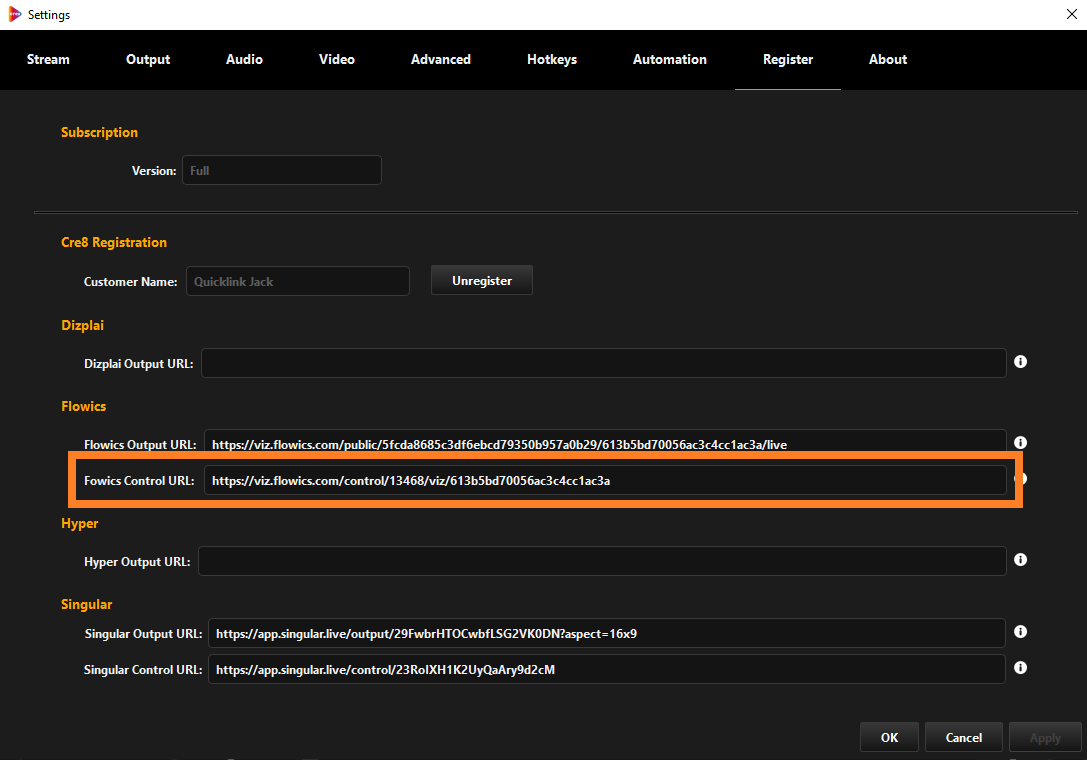Click the 'Flowics Output URL:' label
This screenshot has width=1087, height=760.
point(140,444)
